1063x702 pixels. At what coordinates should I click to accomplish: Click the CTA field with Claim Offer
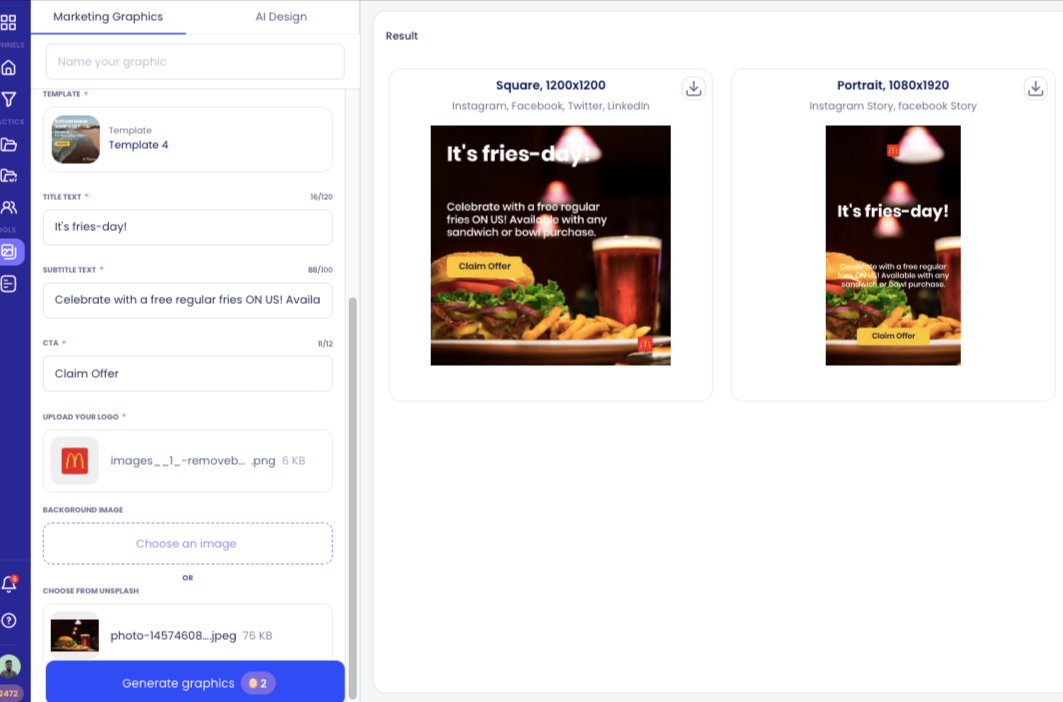coord(188,374)
